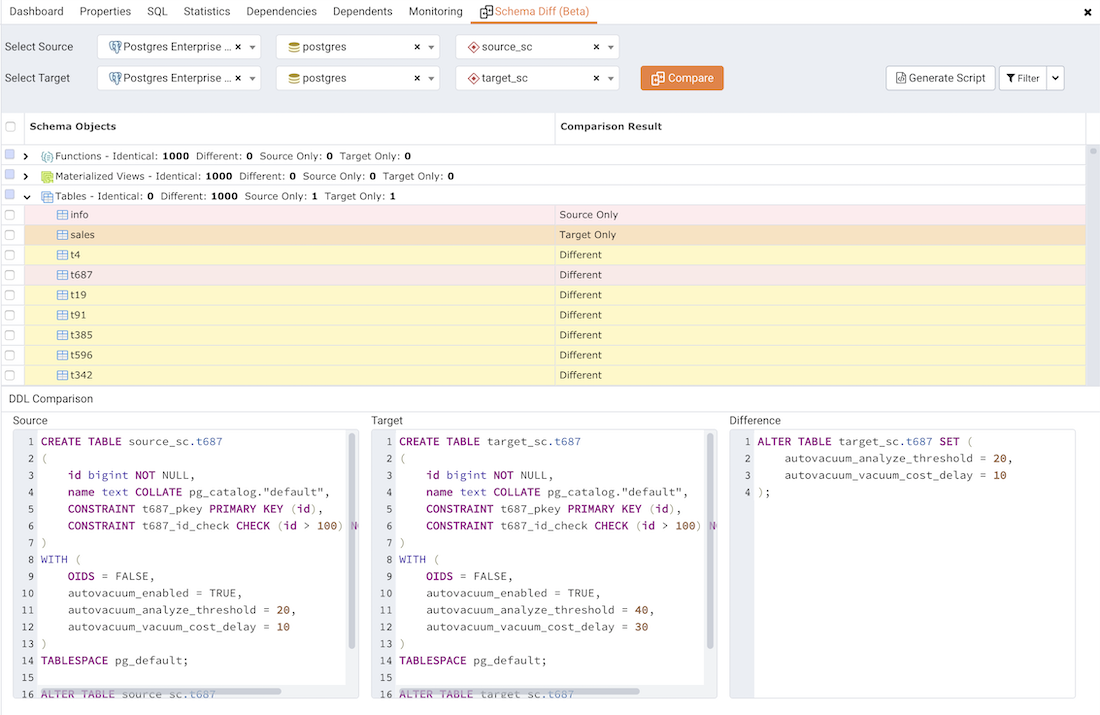This screenshot has width=1100, height=715.
Task: Click the table icon beside t19
Action: (x=62, y=295)
